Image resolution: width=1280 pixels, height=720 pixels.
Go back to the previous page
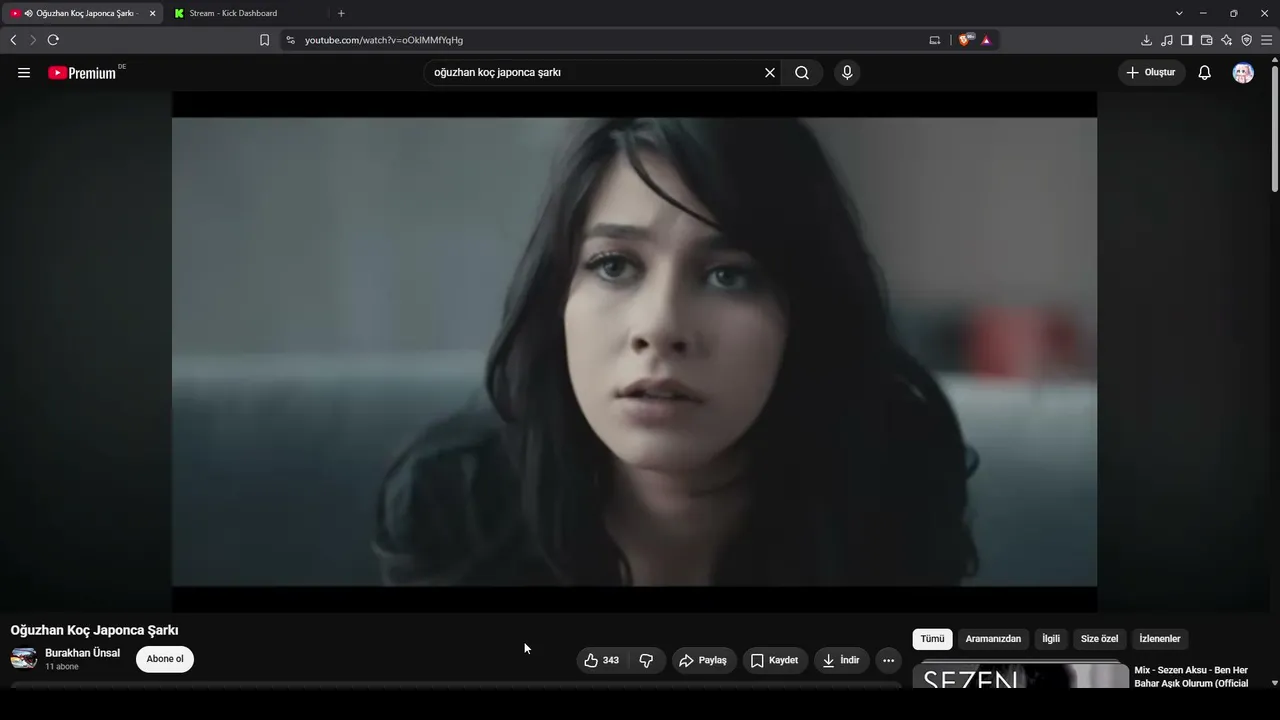coord(13,40)
